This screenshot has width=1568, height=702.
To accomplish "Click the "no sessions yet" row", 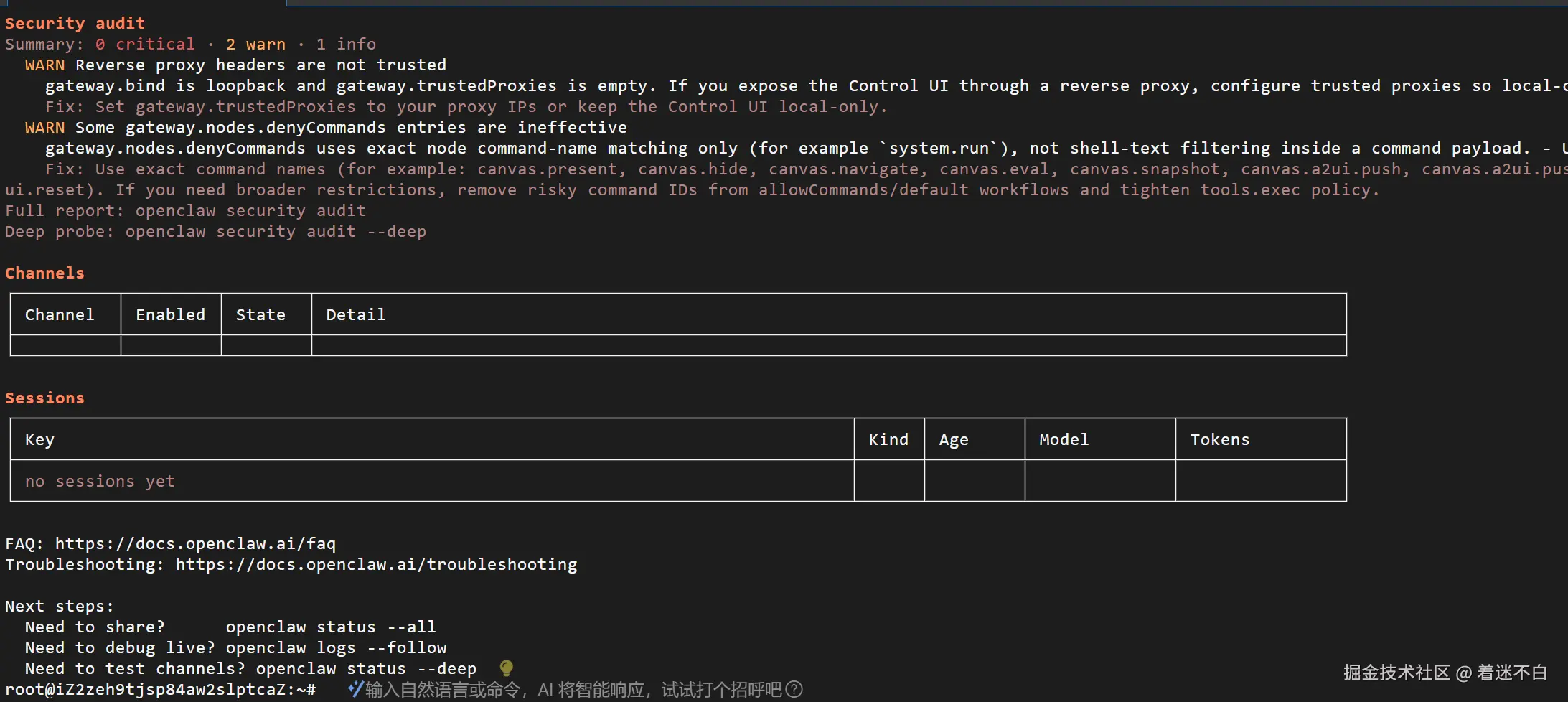I will (100, 481).
